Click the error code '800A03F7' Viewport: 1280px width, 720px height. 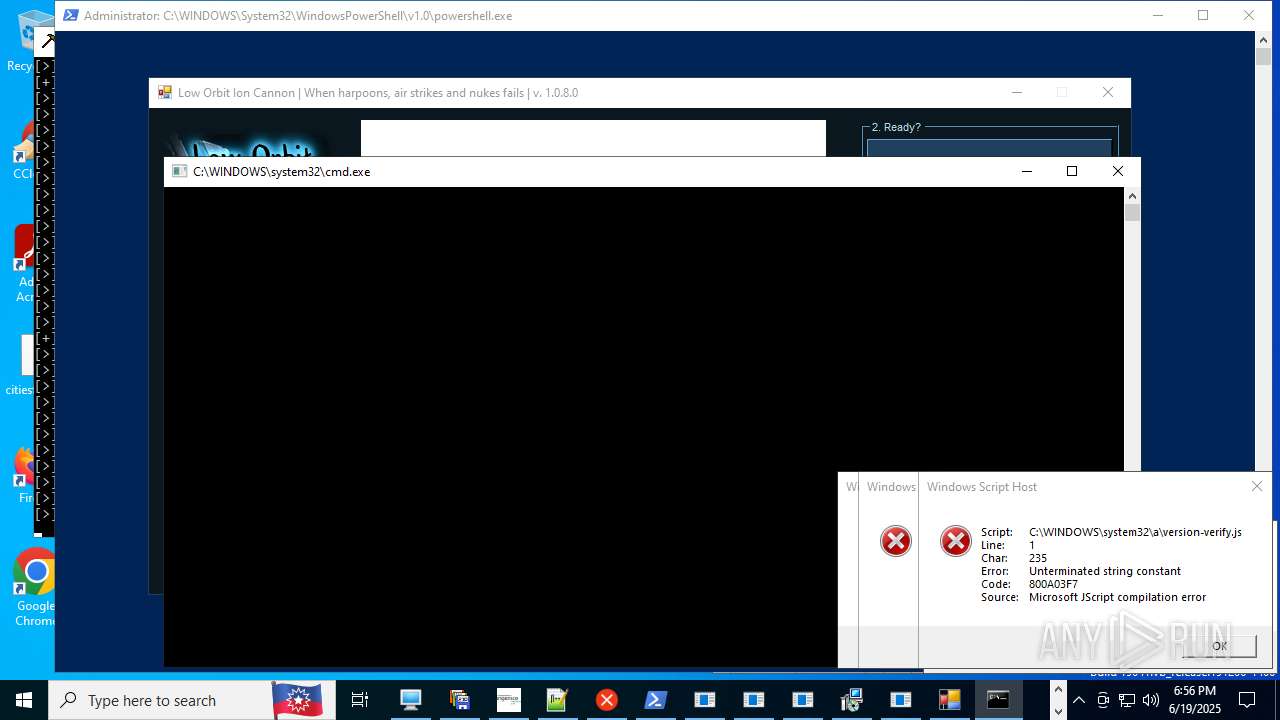pyautogui.click(x=1053, y=584)
